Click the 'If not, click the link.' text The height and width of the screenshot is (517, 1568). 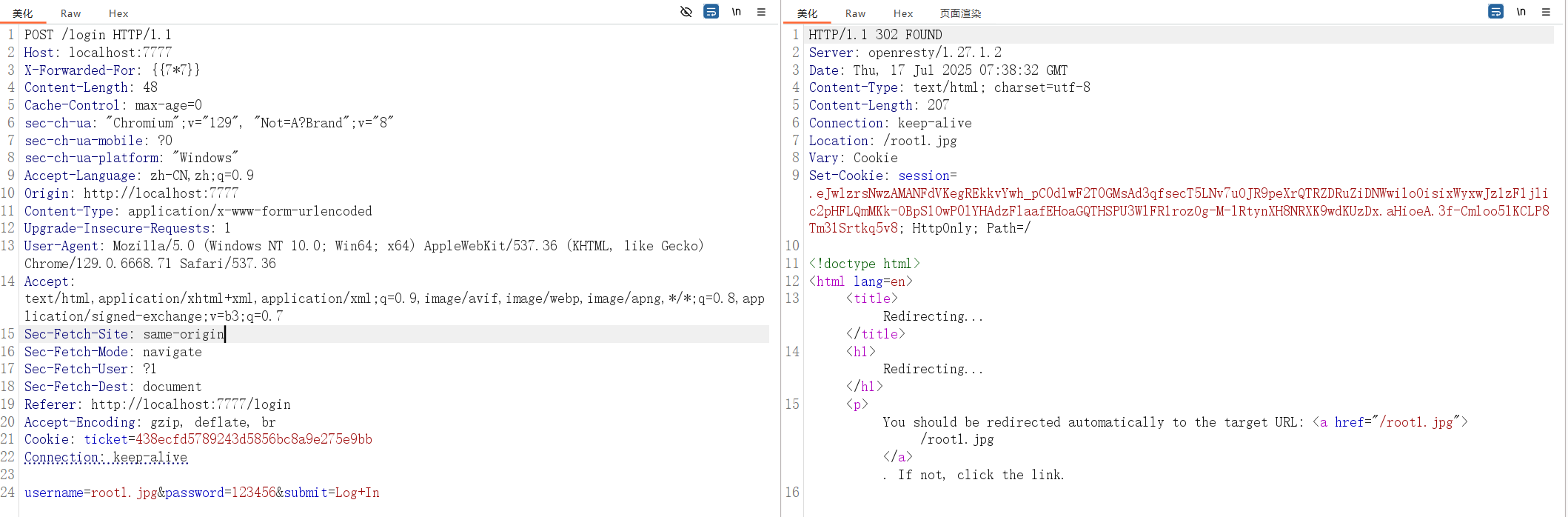coord(981,475)
